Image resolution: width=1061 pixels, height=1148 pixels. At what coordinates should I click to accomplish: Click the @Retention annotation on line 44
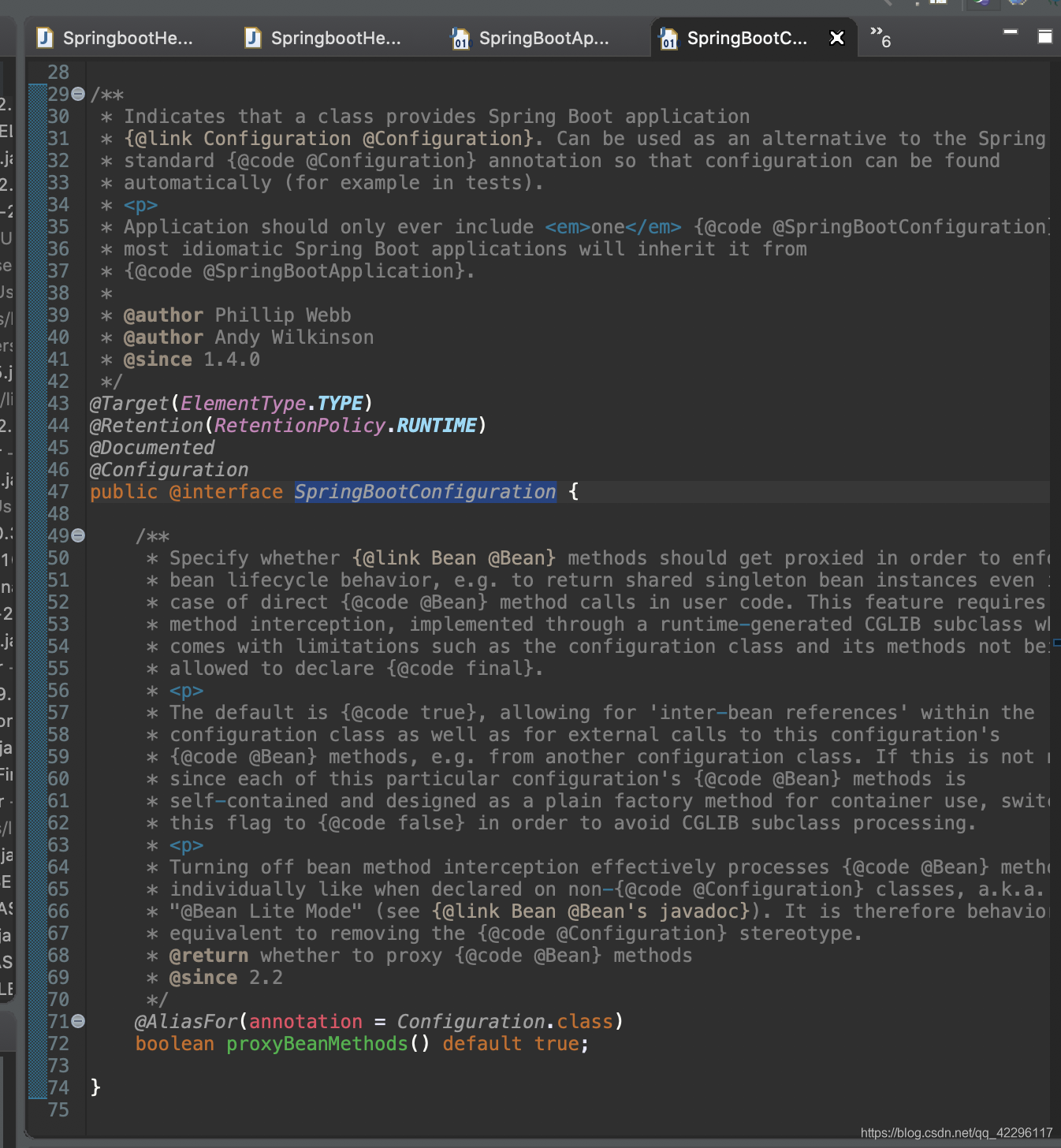pyautogui.click(x=147, y=426)
